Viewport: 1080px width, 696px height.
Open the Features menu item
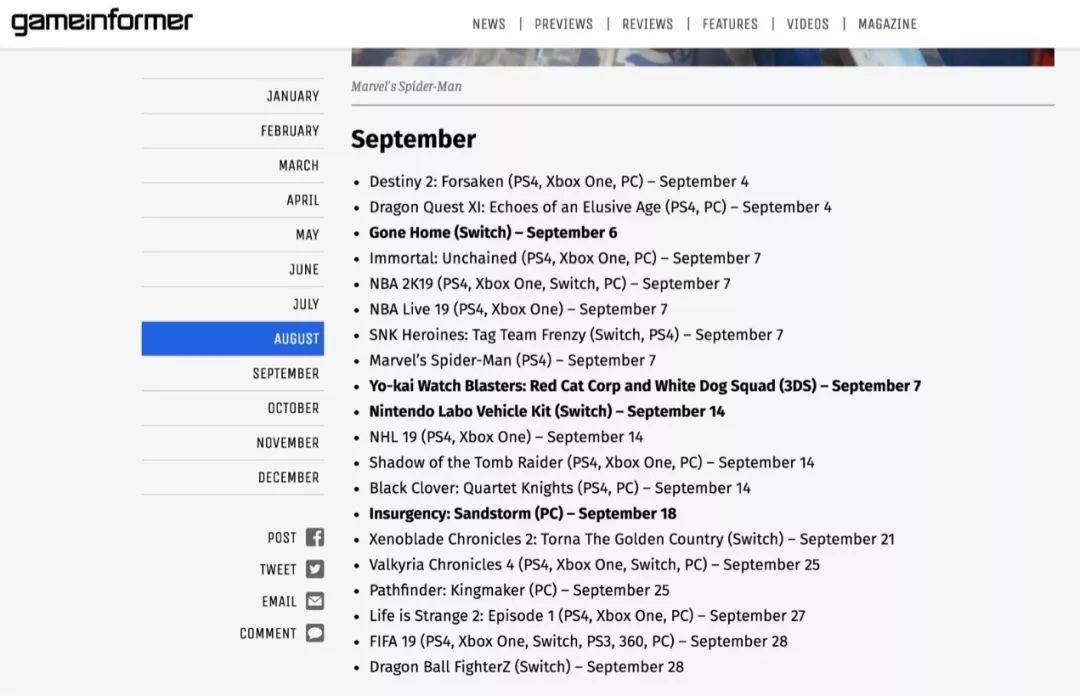click(730, 24)
